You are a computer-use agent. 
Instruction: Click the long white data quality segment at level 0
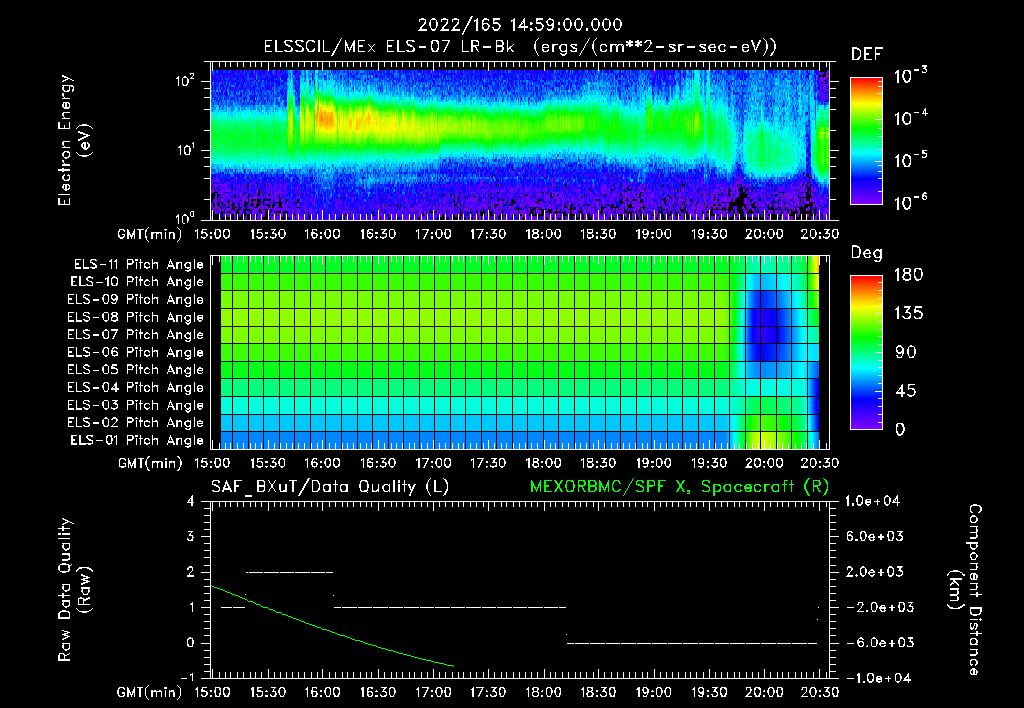click(692, 643)
